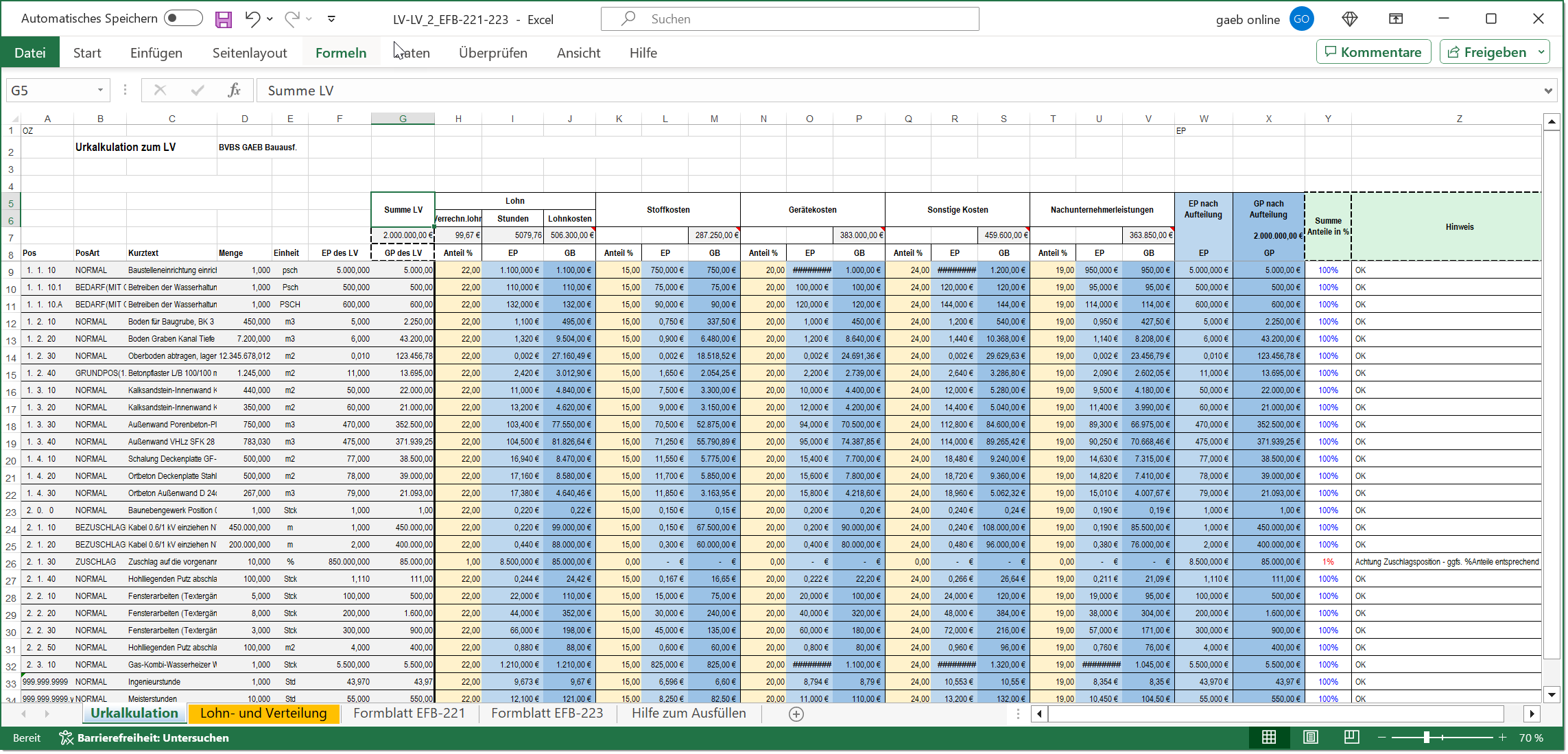
Task: Click the diamond premium icon in title bar
Action: click(x=1350, y=19)
